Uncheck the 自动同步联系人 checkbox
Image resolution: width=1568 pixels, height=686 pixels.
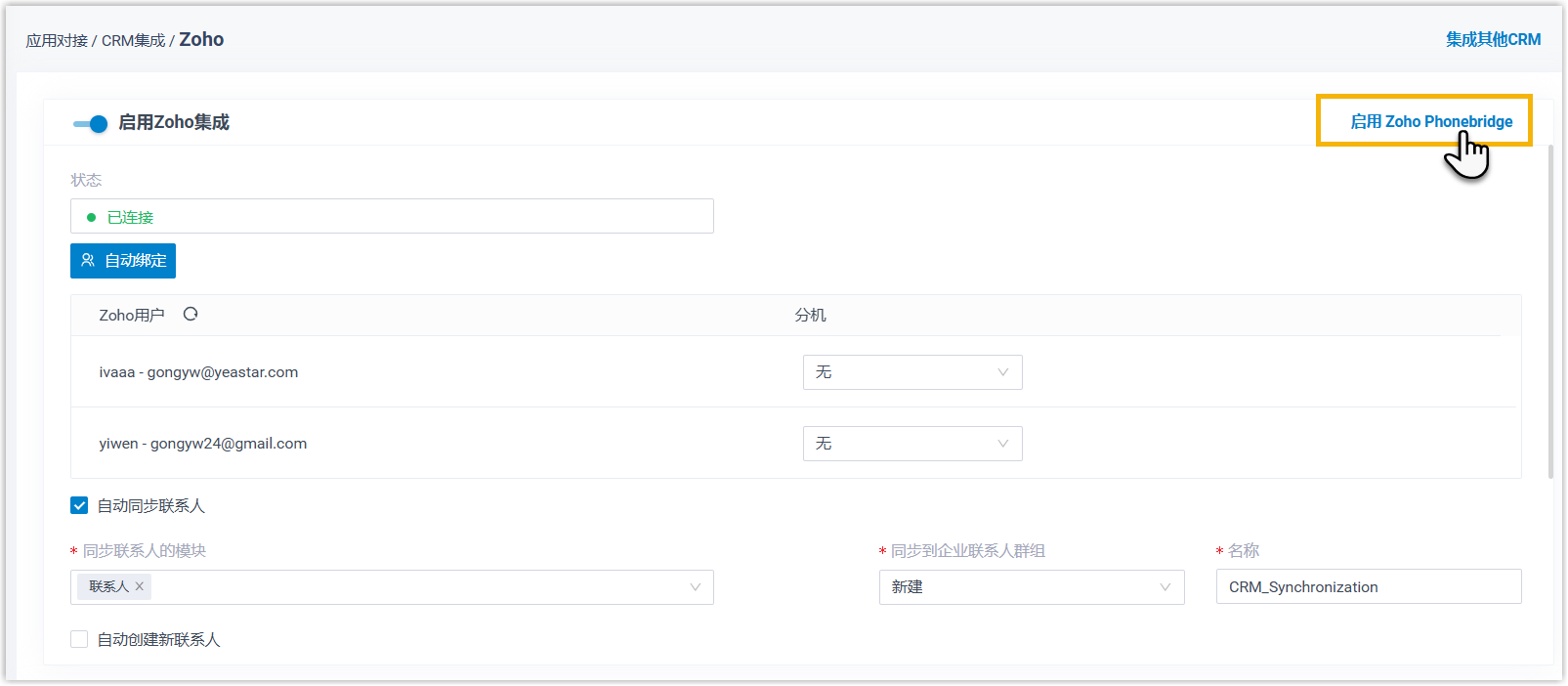tap(79, 505)
